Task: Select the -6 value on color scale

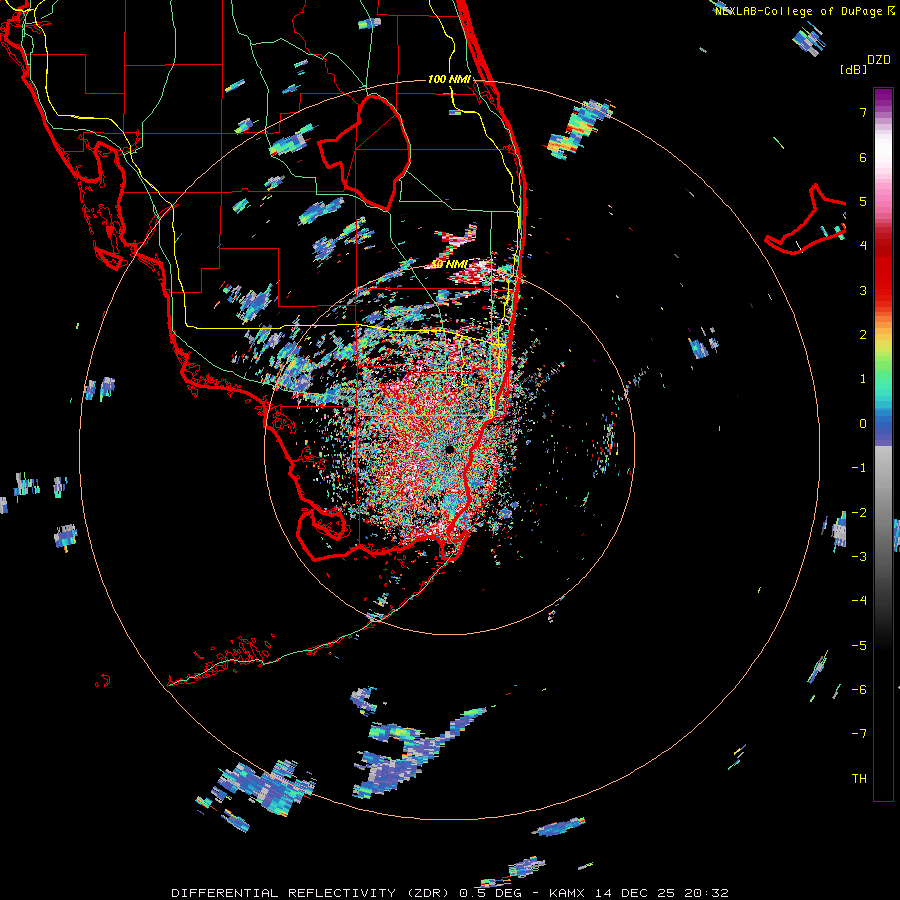Action: (859, 689)
